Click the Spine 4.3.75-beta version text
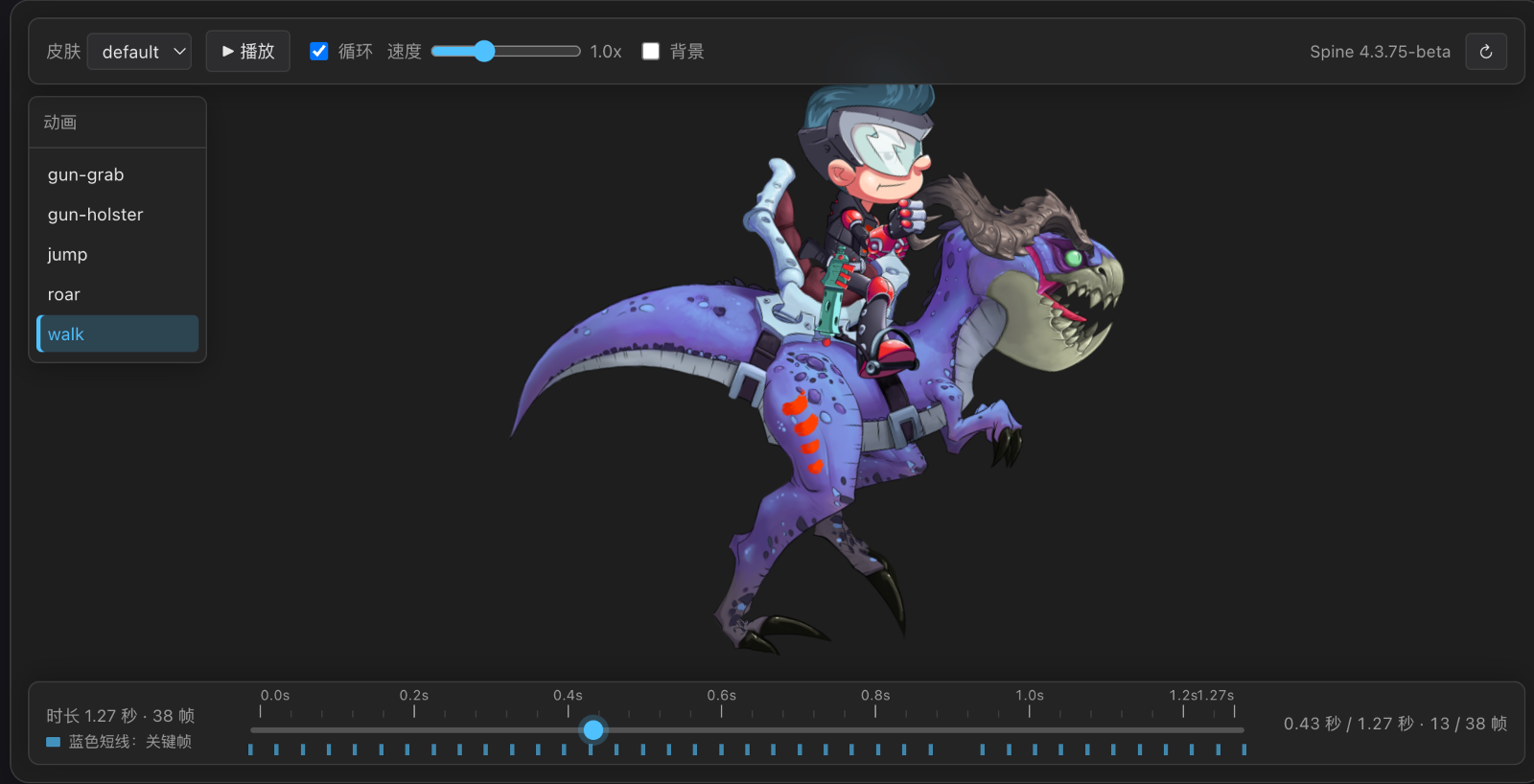The image size is (1534, 784). click(x=1380, y=52)
